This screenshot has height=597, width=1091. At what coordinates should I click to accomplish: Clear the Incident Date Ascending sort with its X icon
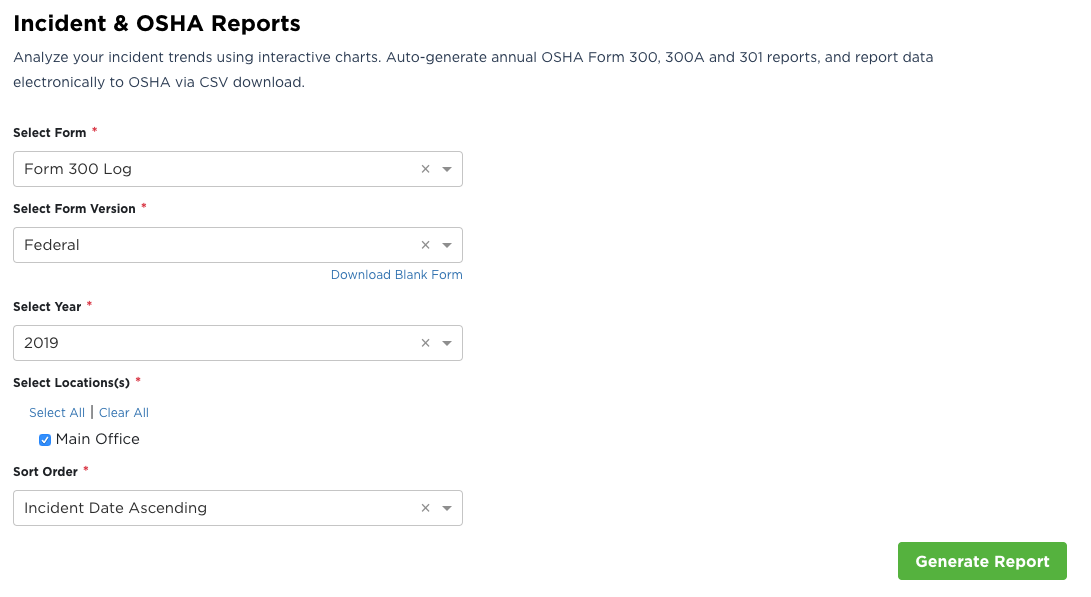[x=425, y=508]
